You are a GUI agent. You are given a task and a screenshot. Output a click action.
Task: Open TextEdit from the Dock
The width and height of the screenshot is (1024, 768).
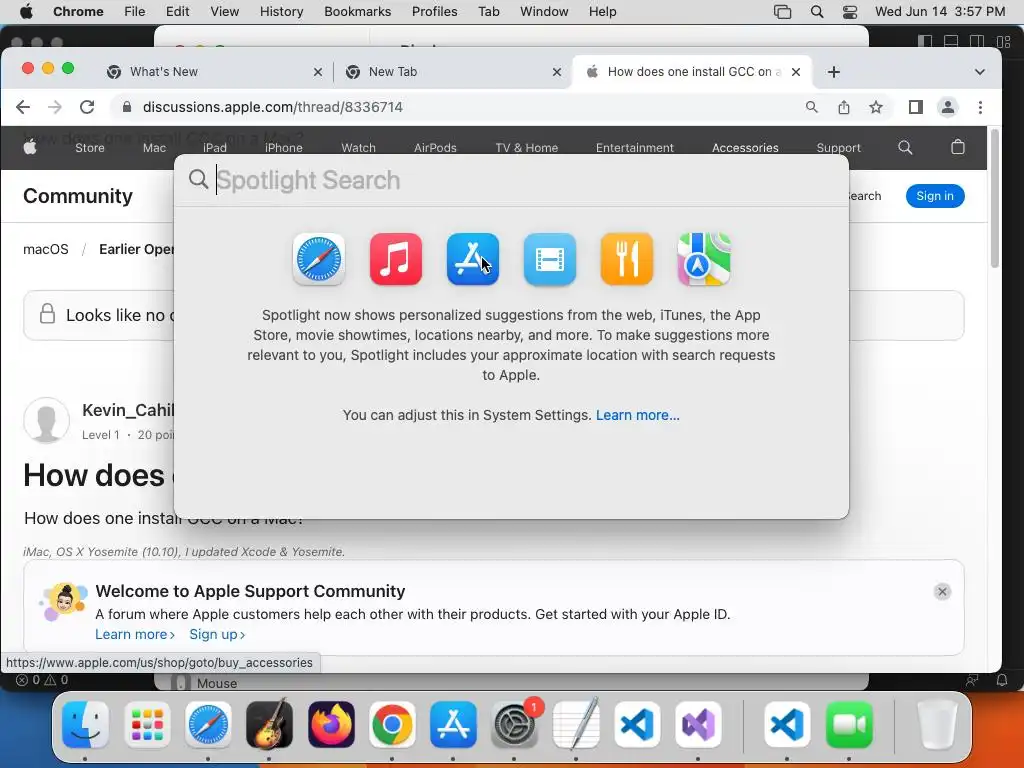pos(576,724)
